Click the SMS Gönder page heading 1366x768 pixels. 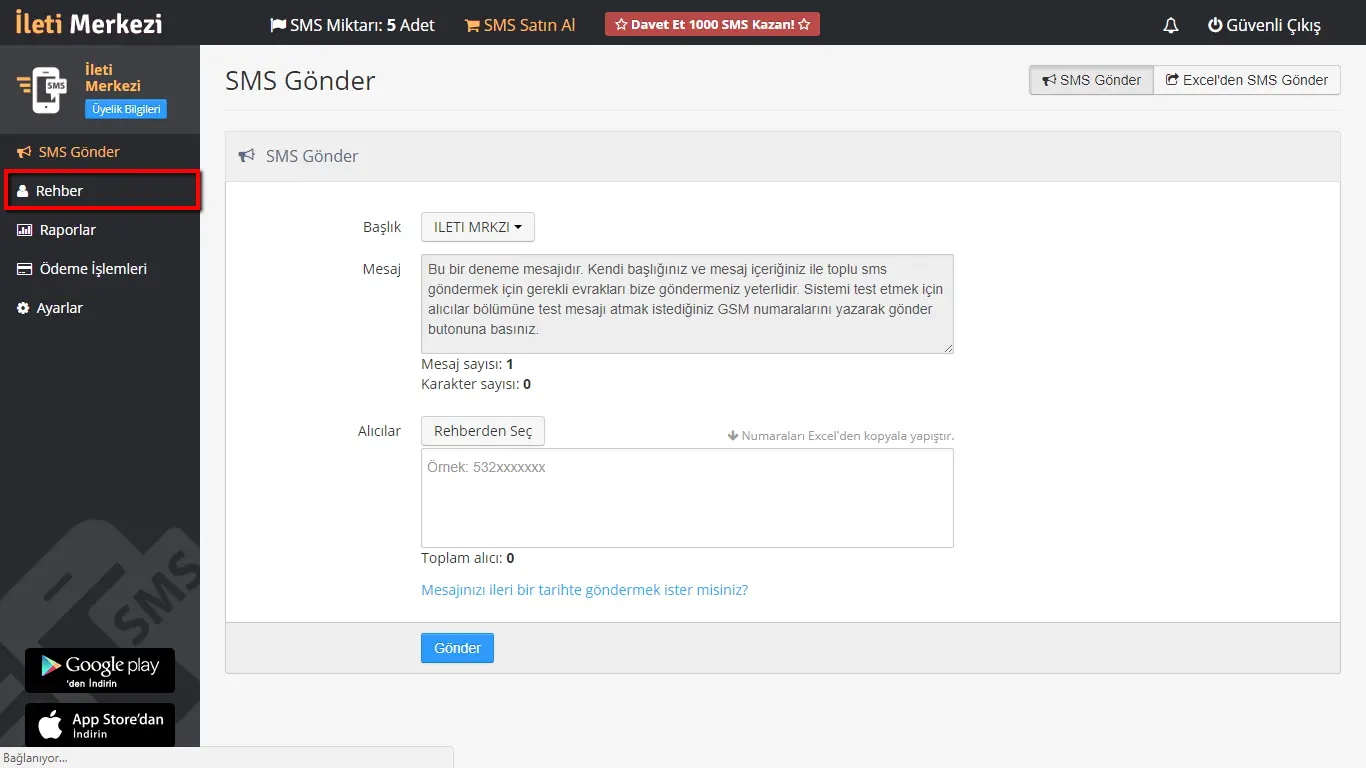(300, 80)
